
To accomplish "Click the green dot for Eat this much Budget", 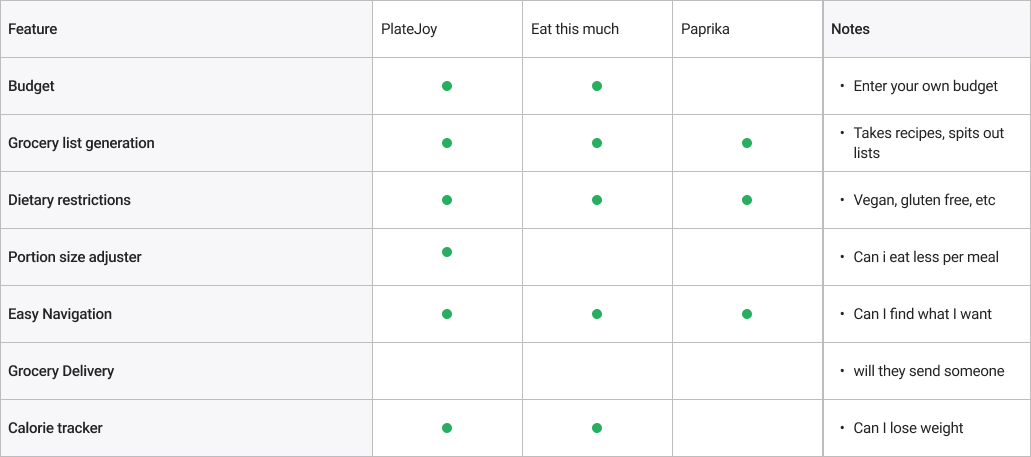I will [x=597, y=86].
